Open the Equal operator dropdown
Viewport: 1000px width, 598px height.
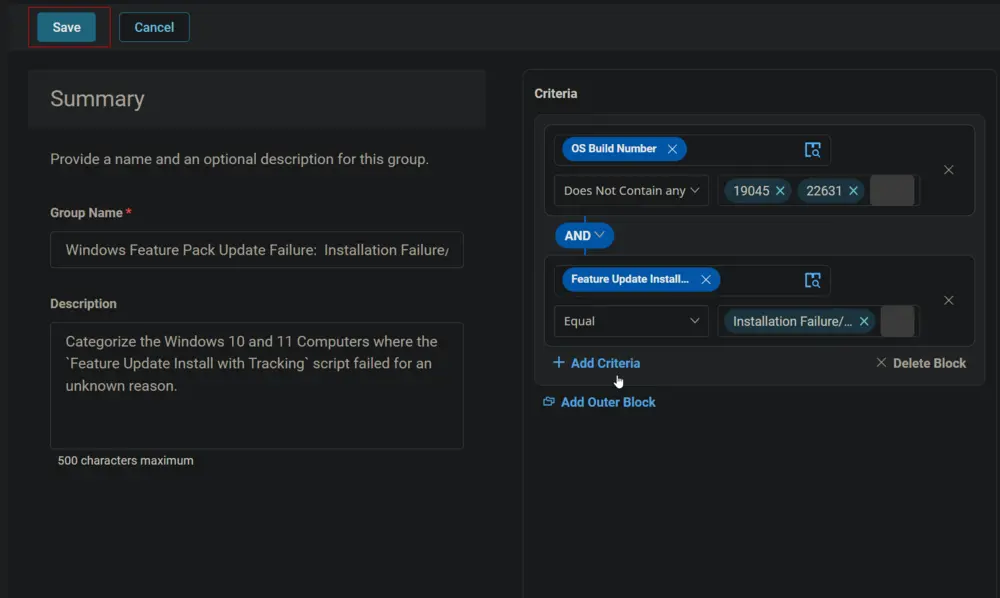pyautogui.click(x=631, y=321)
